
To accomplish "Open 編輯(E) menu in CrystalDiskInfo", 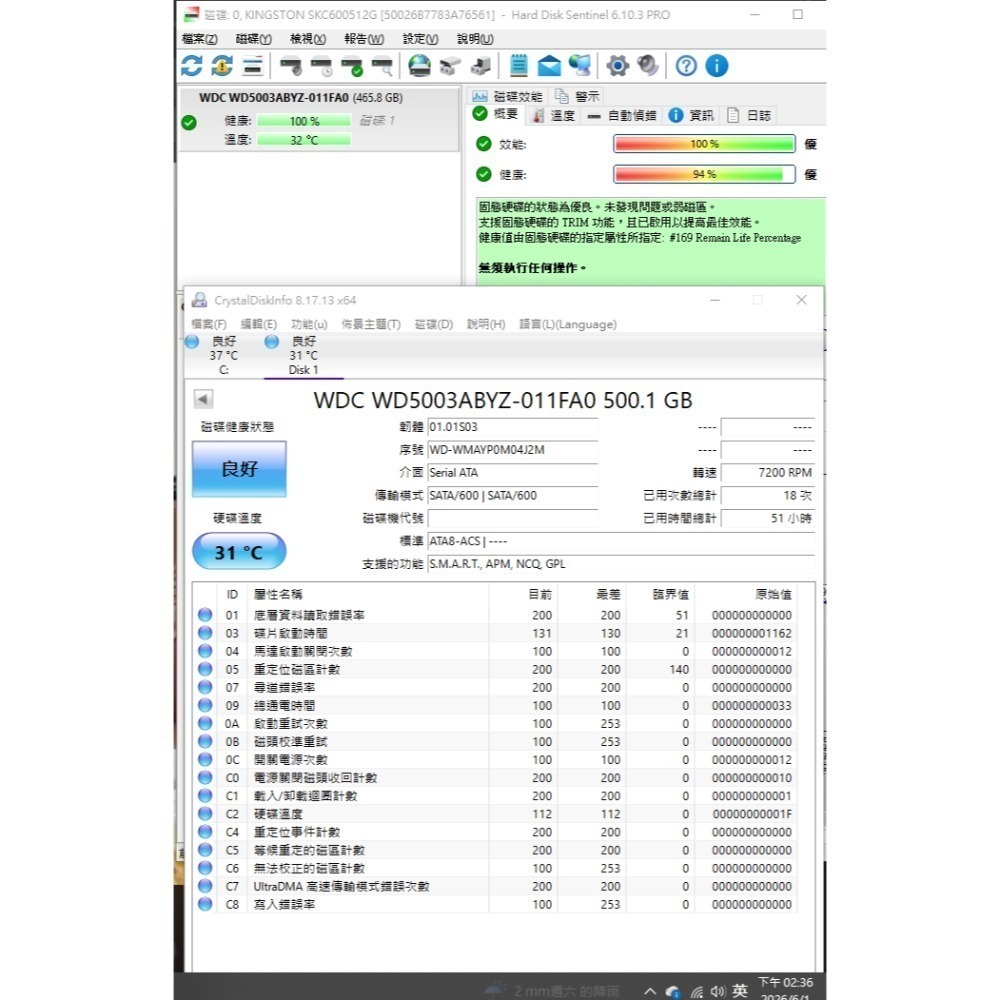I will coord(258,324).
